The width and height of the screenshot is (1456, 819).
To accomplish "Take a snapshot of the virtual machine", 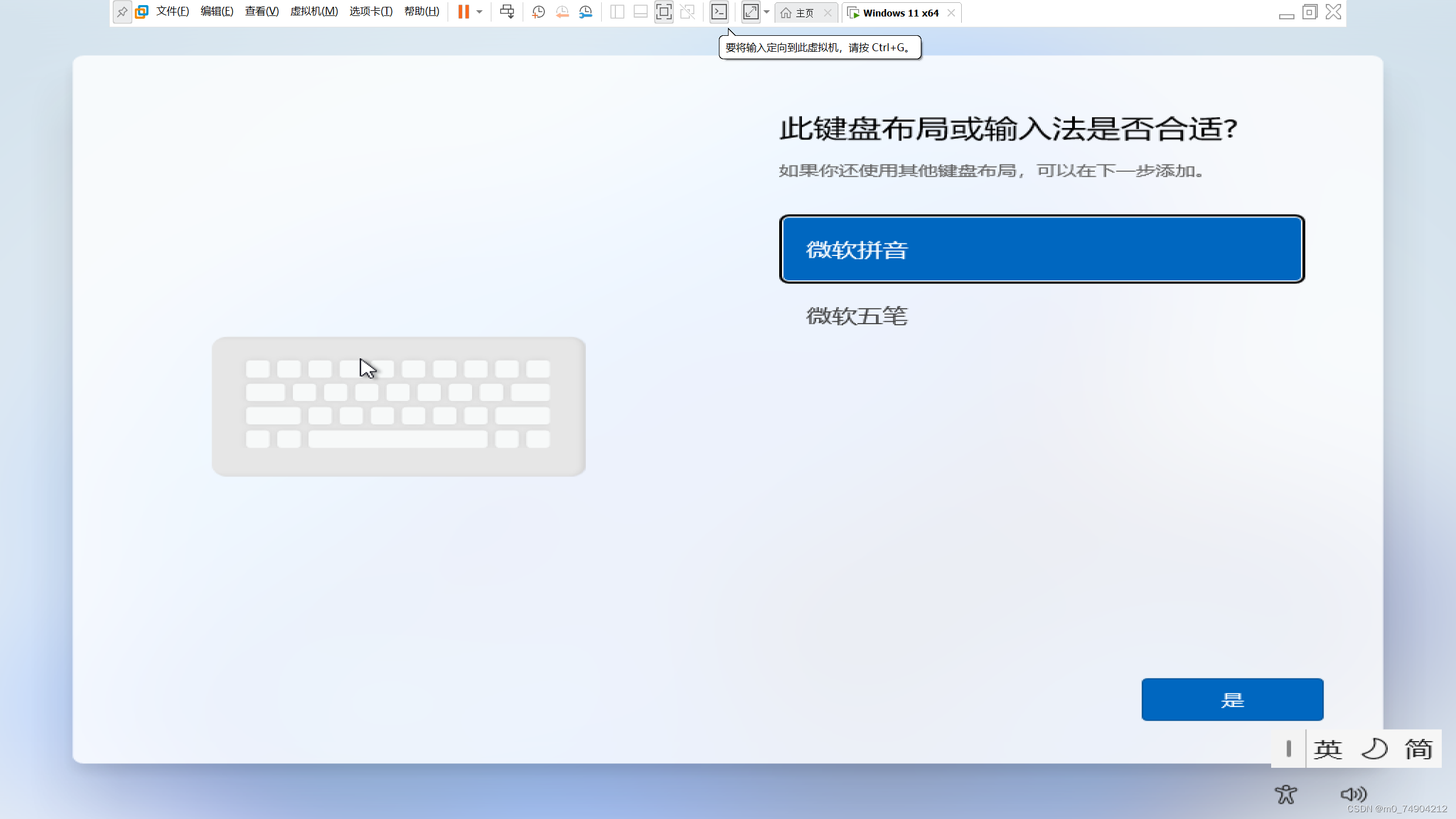I will pos(538,11).
